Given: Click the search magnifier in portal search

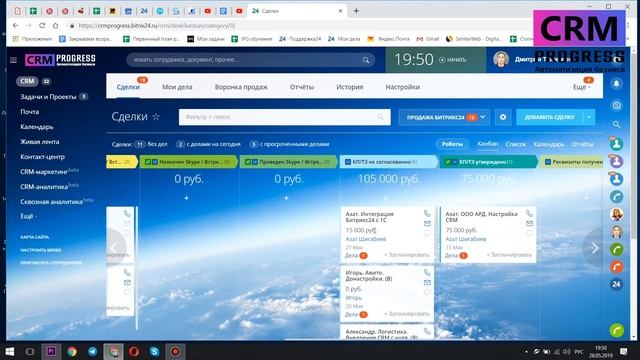Looking at the screenshot, I should pyautogui.click(x=366, y=60).
